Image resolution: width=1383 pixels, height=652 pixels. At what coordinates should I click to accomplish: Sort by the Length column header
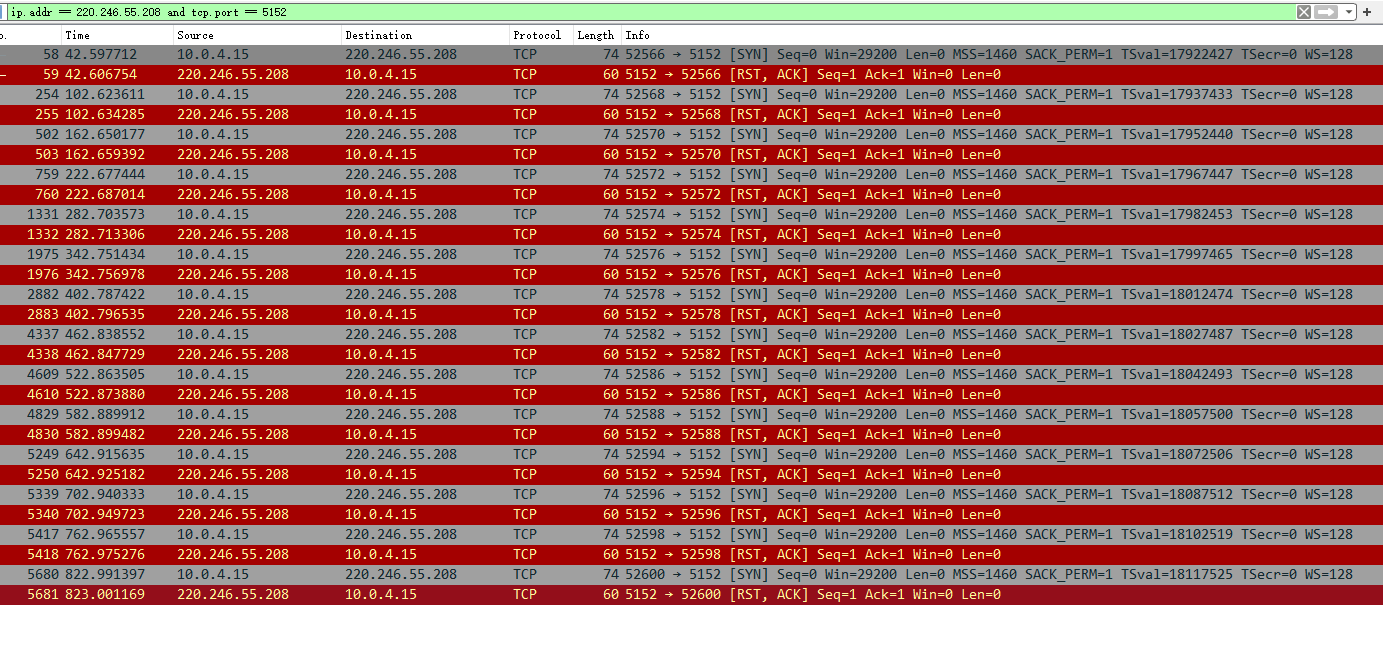(x=597, y=35)
